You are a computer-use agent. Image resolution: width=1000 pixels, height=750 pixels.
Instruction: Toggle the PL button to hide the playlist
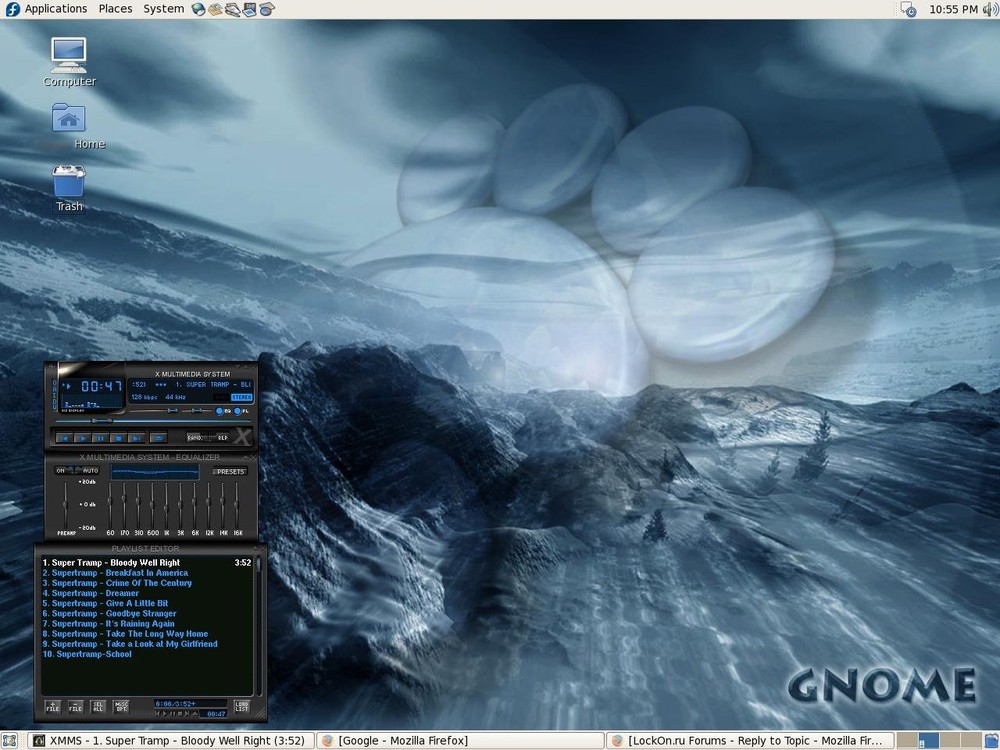[238, 411]
